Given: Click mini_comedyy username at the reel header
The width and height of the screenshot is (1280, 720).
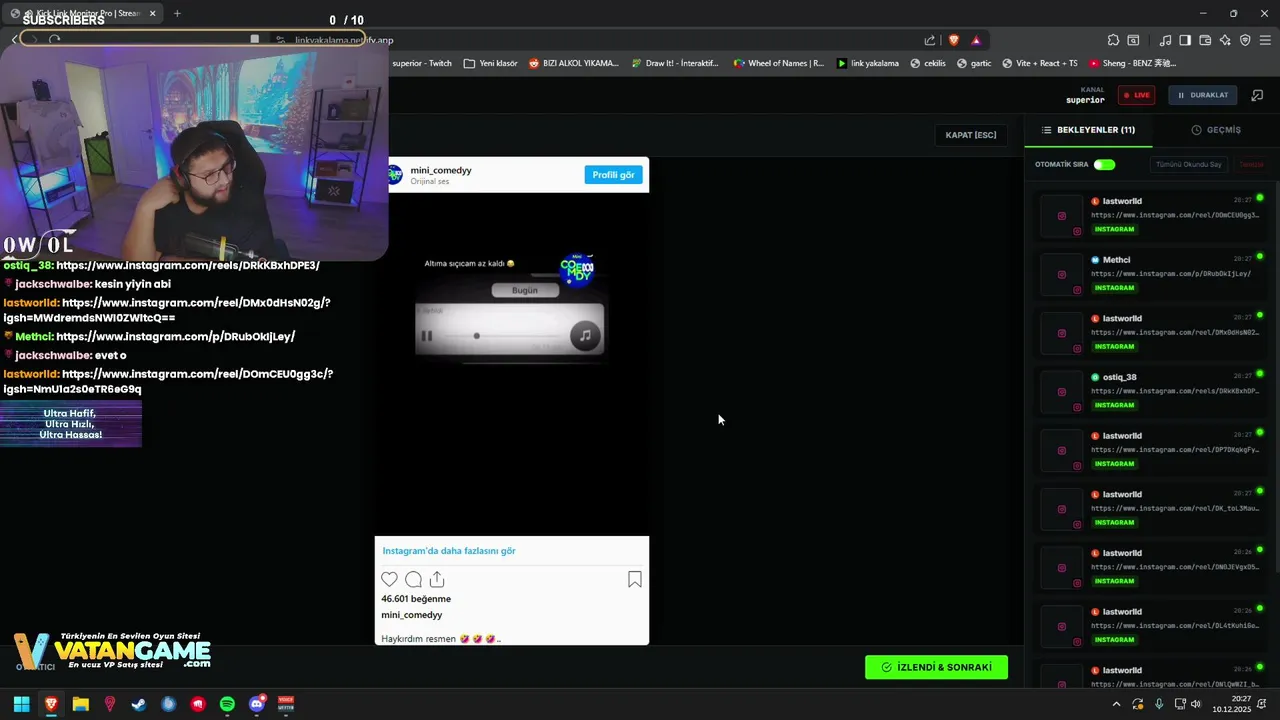Looking at the screenshot, I should [x=441, y=170].
